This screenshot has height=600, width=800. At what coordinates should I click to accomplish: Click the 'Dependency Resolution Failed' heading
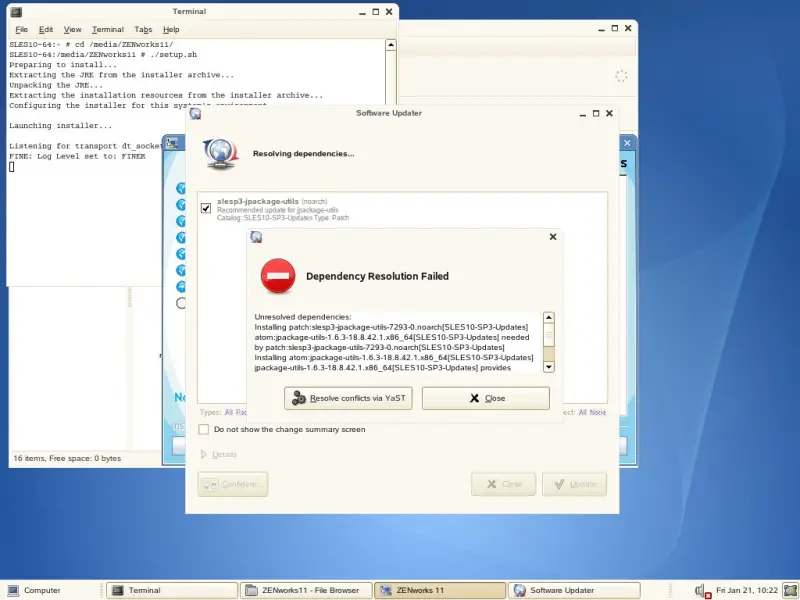pos(377,276)
